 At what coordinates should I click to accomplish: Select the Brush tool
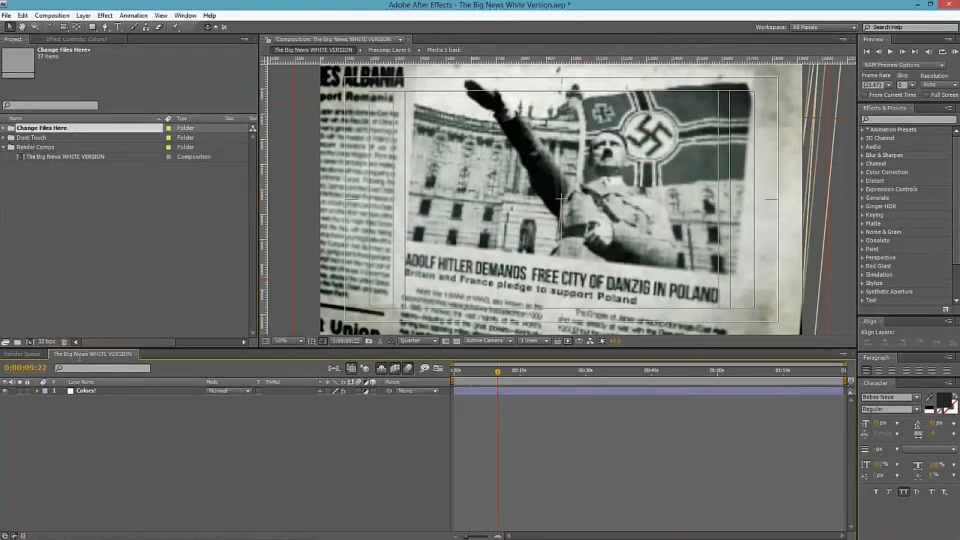[x=134, y=27]
